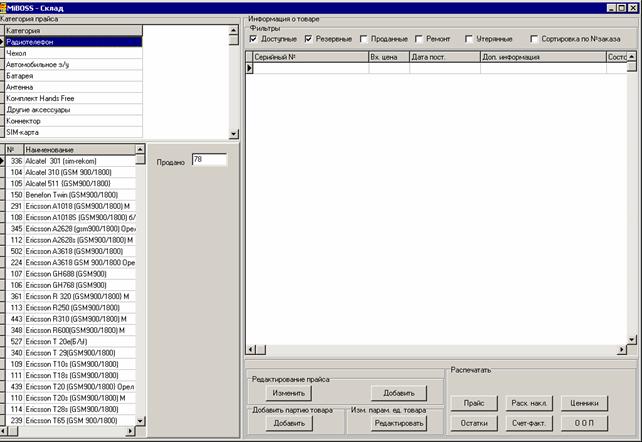This screenshot has height=442, width=642.
Task: Select Ericsson T10s item row
Action: point(71,364)
